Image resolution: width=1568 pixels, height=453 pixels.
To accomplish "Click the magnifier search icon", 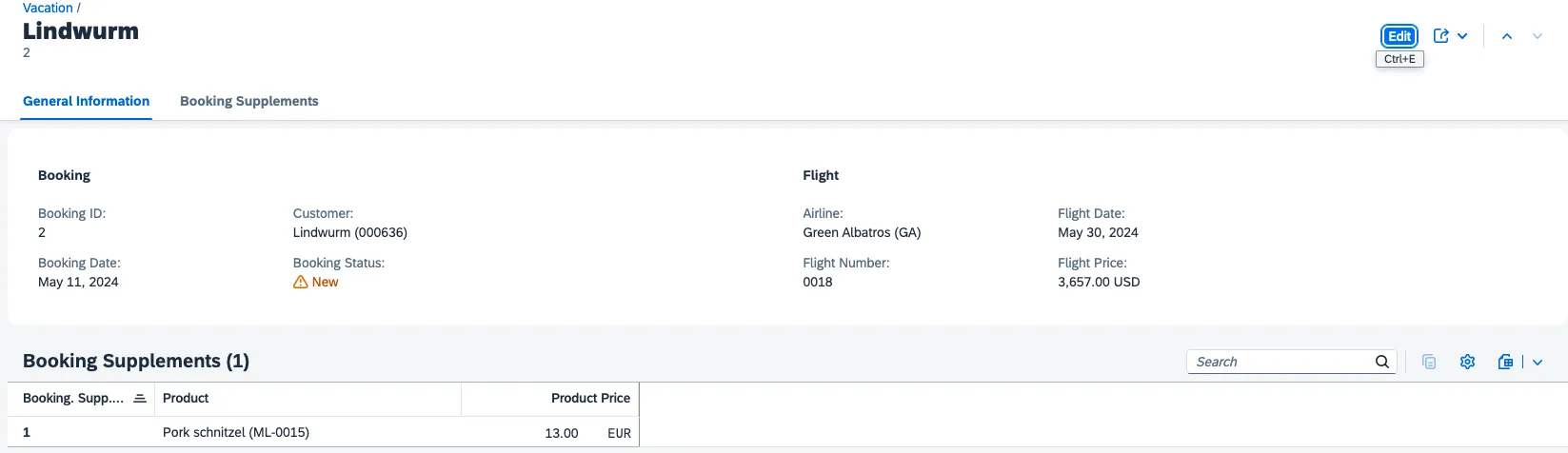I will [1382, 362].
